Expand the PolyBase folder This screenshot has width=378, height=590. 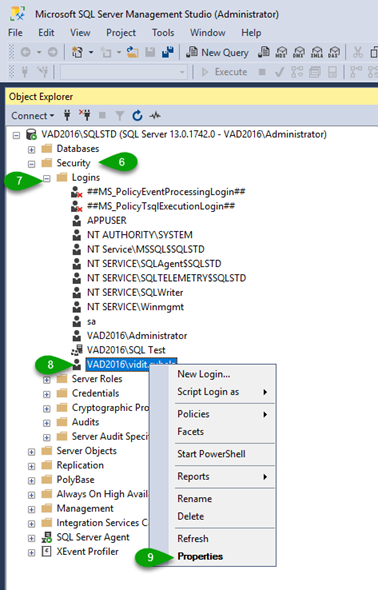coord(32,481)
